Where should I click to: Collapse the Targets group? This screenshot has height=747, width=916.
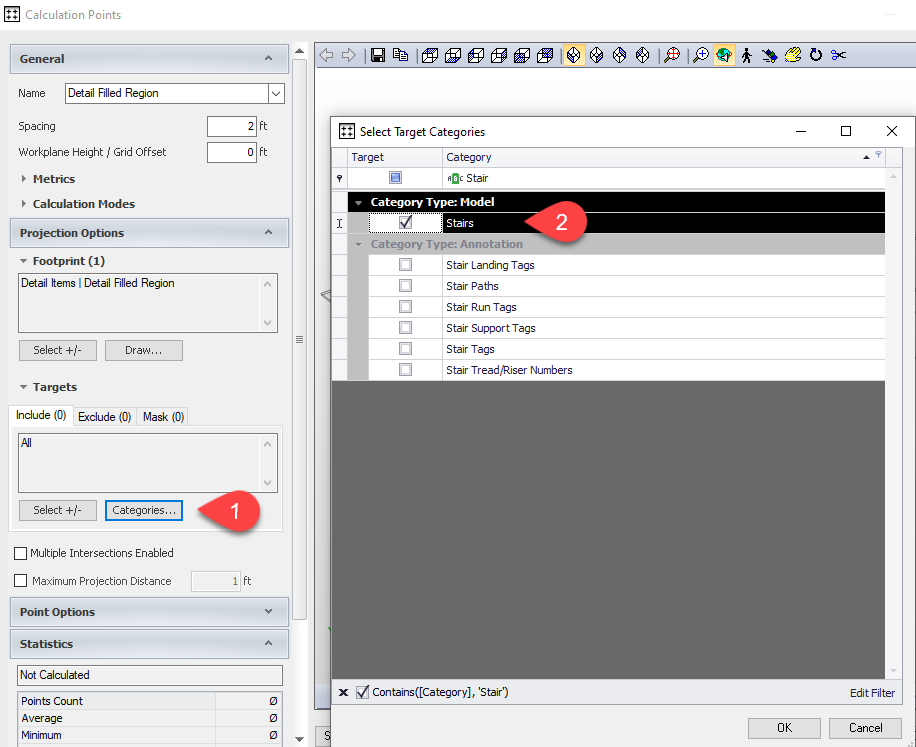click(x=23, y=387)
